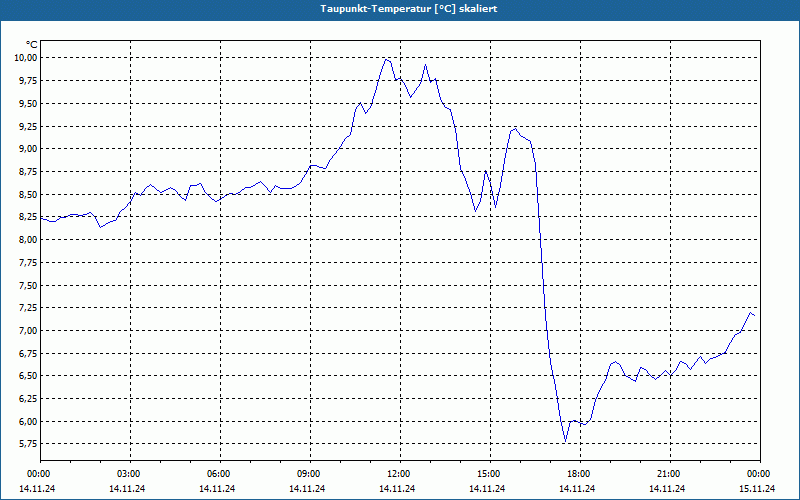This screenshot has width=800, height=500.
Task: Select the '14.11.24' date under 06:00
Action: coord(217,488)
